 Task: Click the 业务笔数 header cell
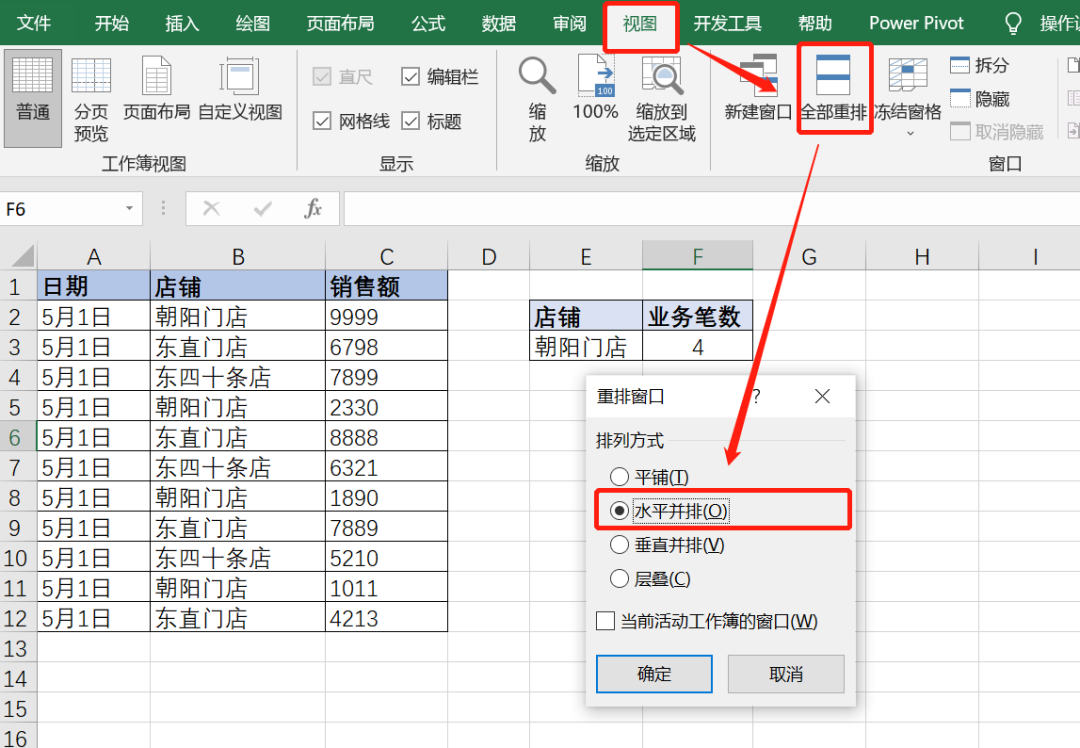pos(697,316)
